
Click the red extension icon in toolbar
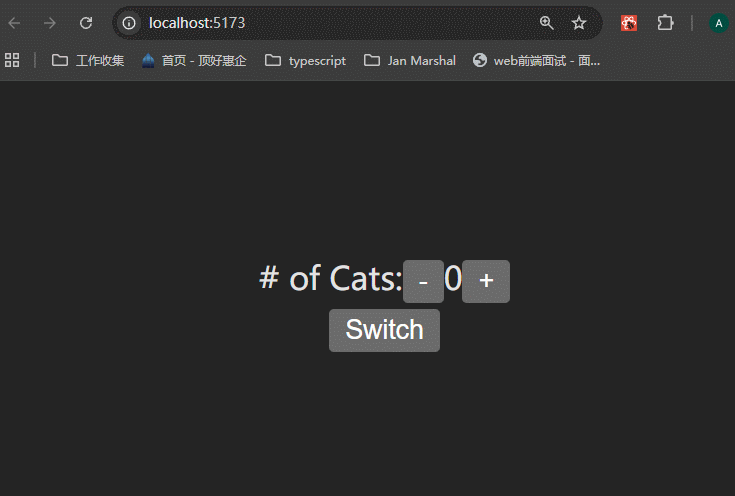629,23
